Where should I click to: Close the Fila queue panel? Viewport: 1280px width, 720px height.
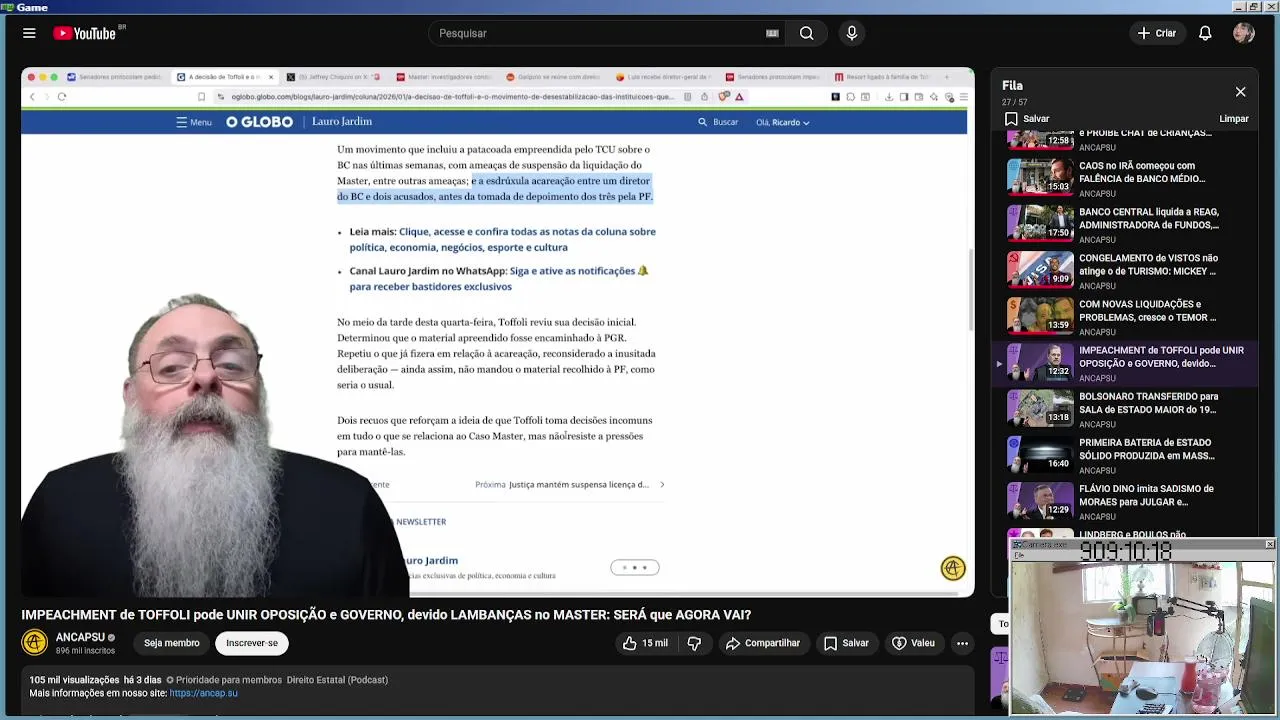tap(1240, 92)
